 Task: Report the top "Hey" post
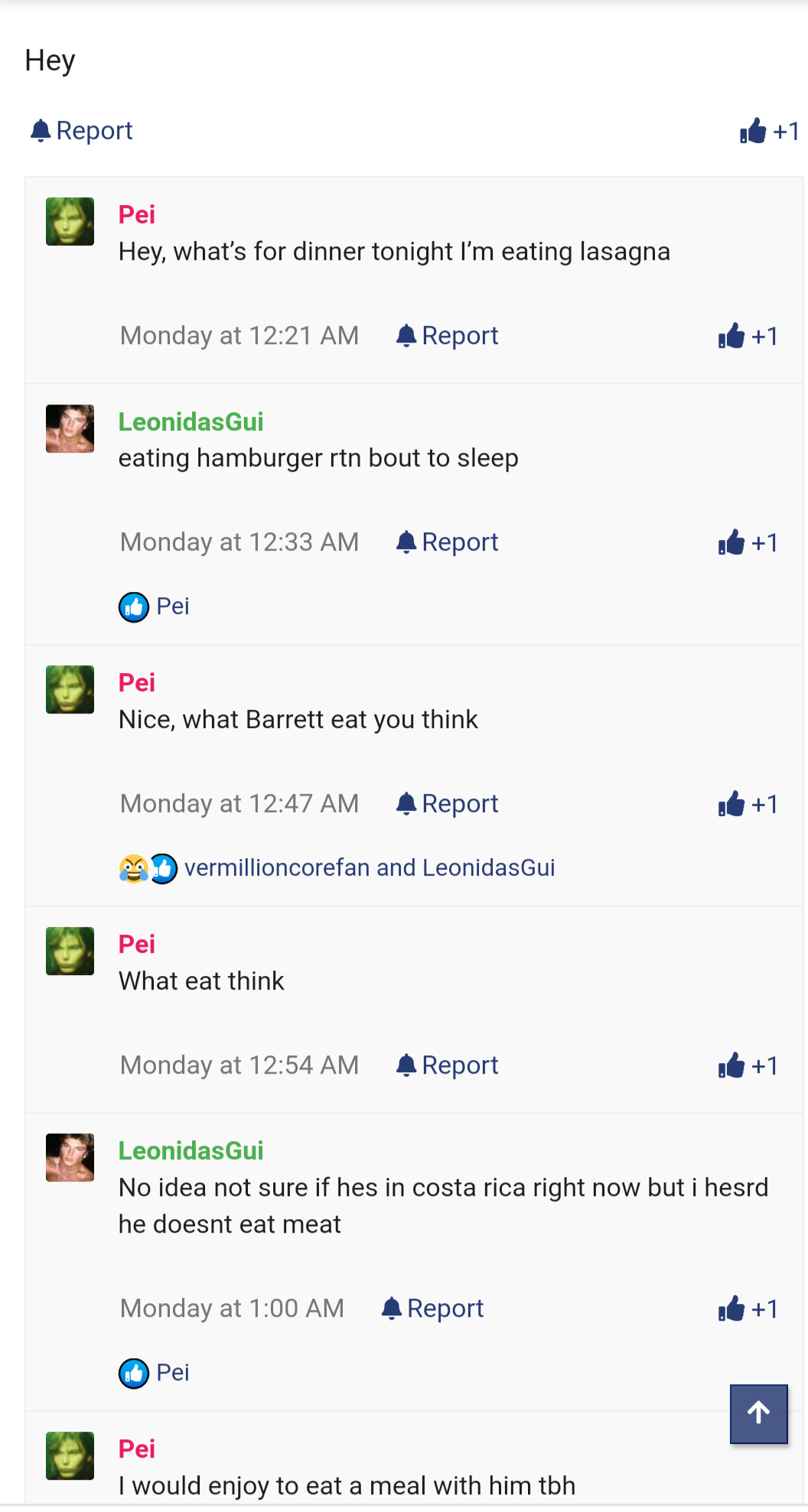pos(82,131)
